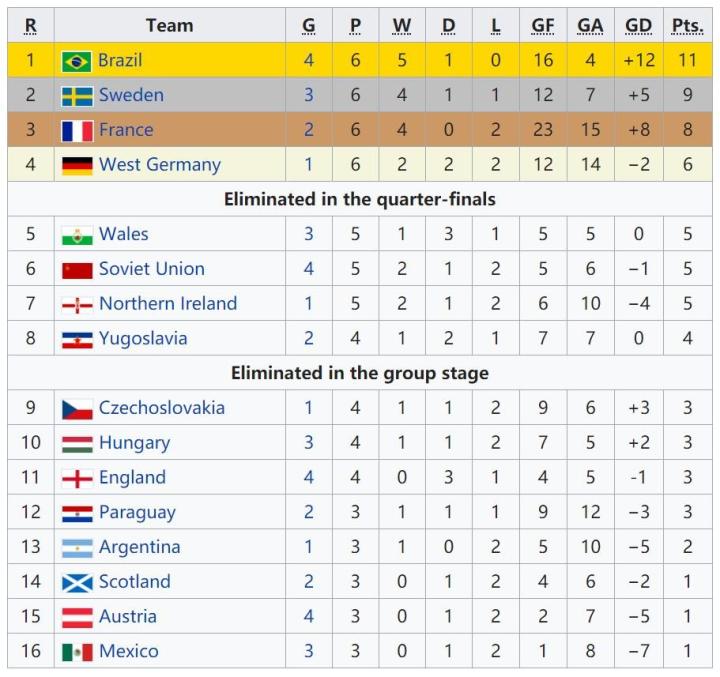Open Austria's group 4 link
This screenshot has width=720, height=677.
(x=308, y=617)
